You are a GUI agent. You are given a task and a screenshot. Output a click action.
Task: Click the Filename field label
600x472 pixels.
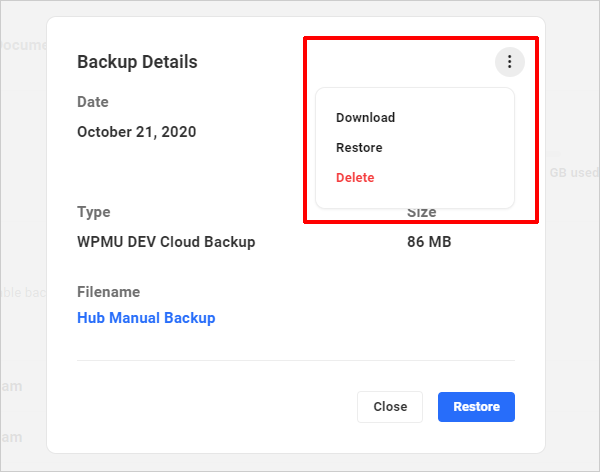click(x=108, y=292)
